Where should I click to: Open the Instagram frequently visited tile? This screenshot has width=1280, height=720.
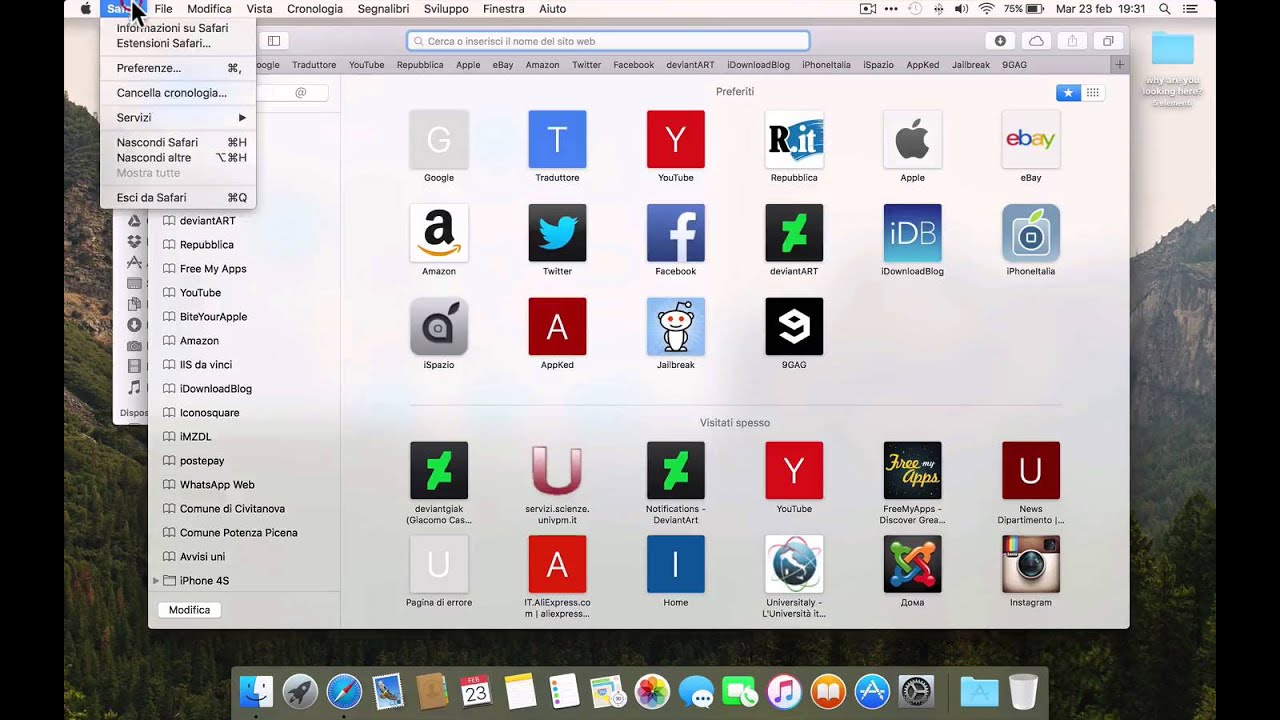coord(1031,564)
